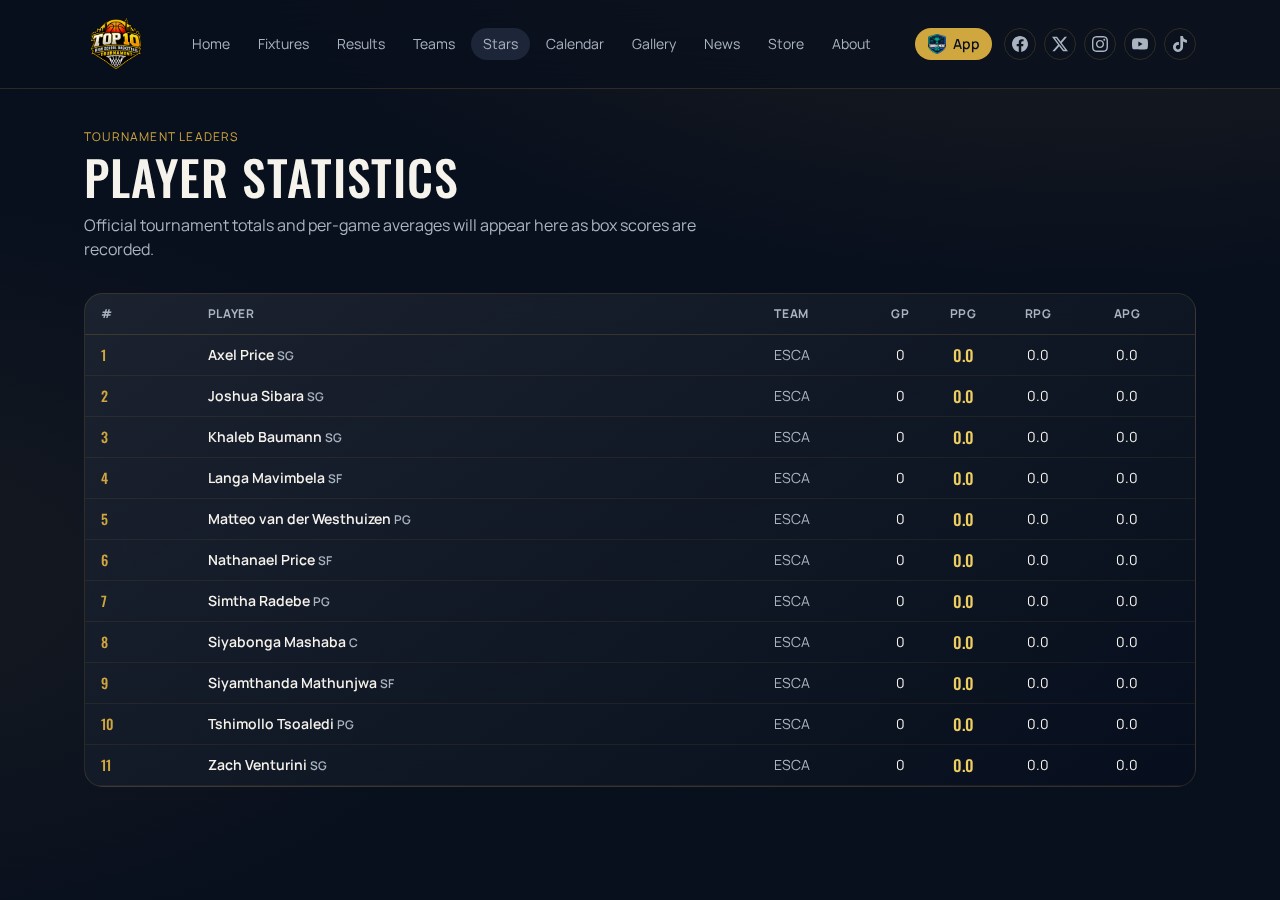Select player Matteo van der Westhuizen

299,519
